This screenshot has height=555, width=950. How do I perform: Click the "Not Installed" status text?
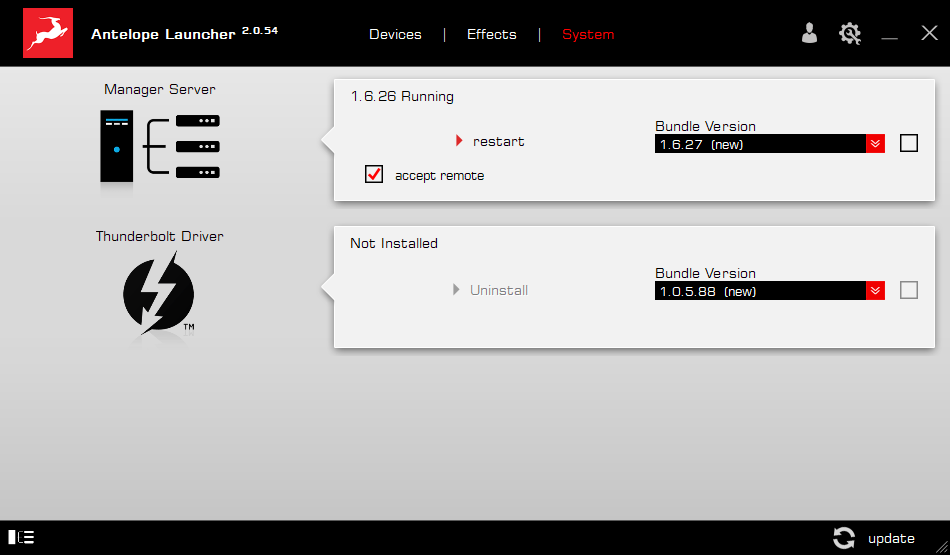[394, 243]
